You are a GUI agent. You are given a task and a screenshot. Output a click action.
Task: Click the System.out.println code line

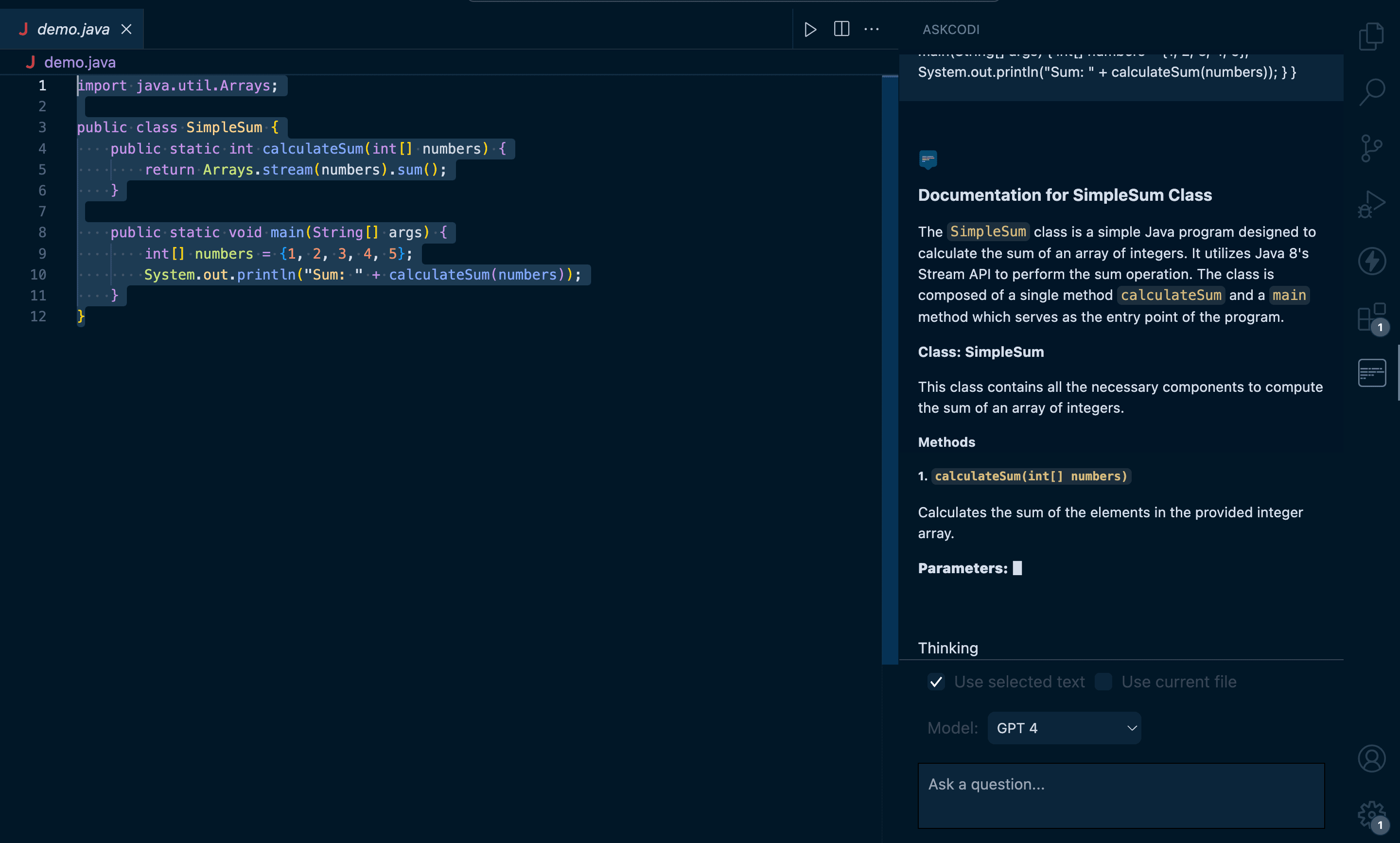(x=362, y=275)
